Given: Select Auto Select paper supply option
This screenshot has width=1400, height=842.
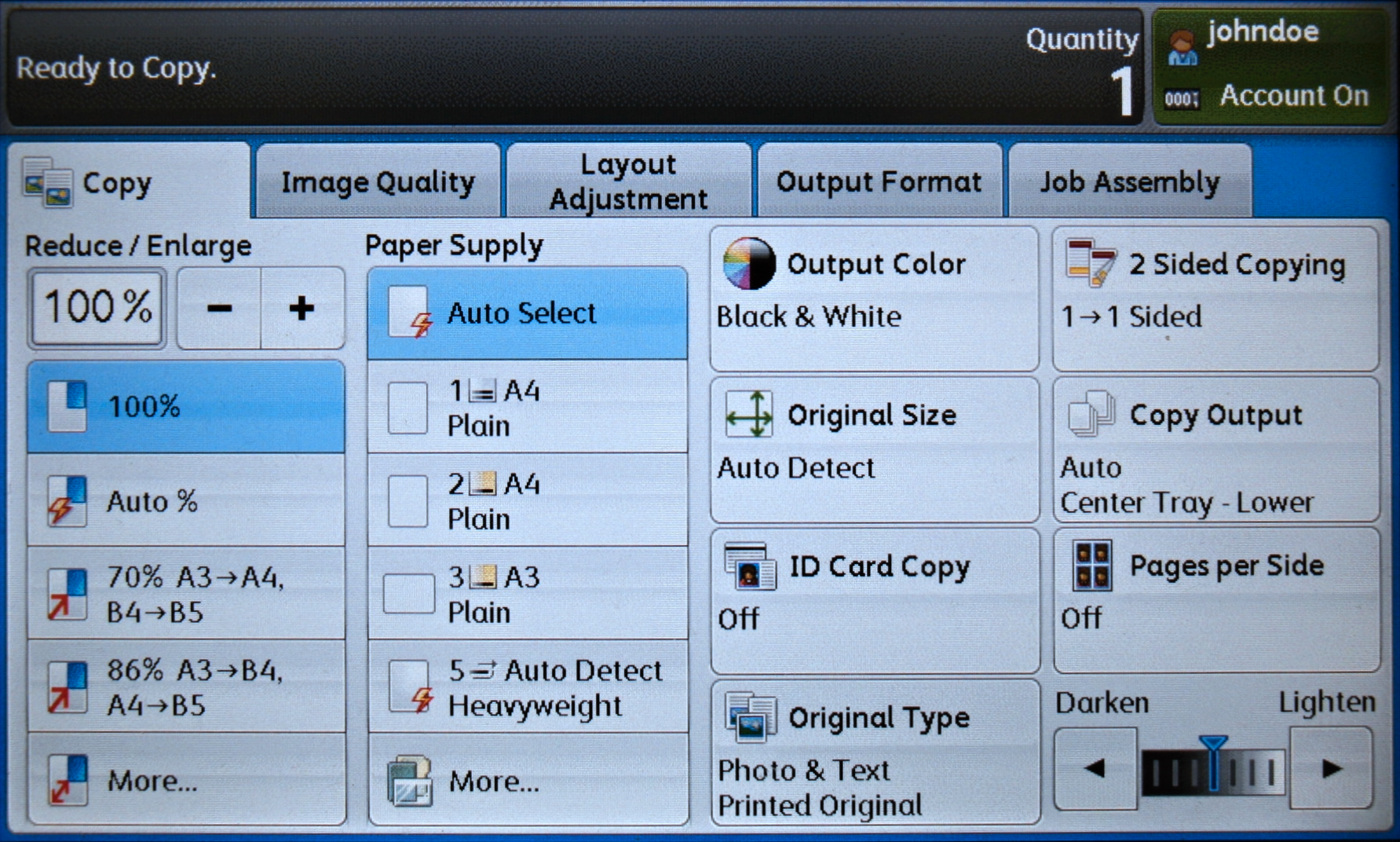Looking at the screenshot, I should pos(527,313).
